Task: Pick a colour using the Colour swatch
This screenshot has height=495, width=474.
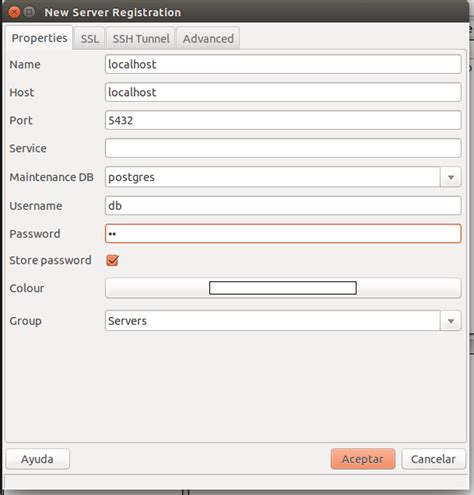Action: 283,288
